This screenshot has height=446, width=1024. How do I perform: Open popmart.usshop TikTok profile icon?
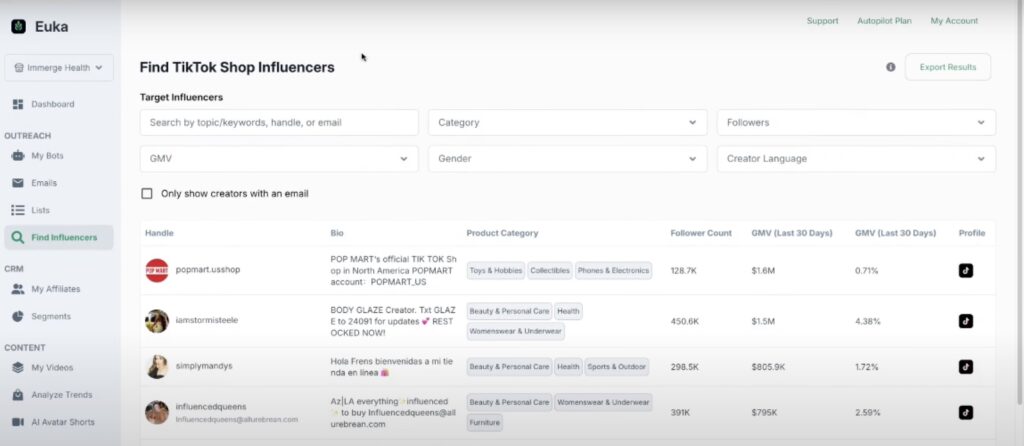point(966,270)
